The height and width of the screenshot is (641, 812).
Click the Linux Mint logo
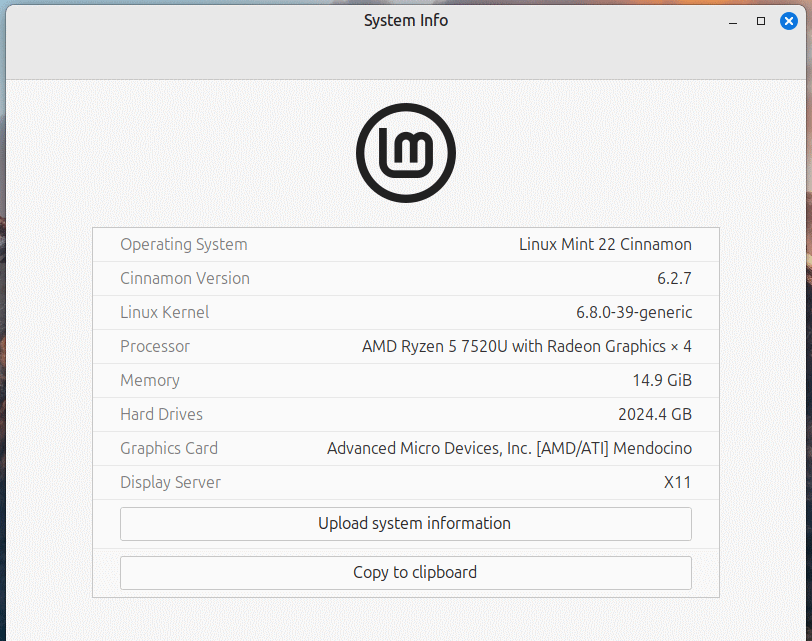[x=406, y=153]
